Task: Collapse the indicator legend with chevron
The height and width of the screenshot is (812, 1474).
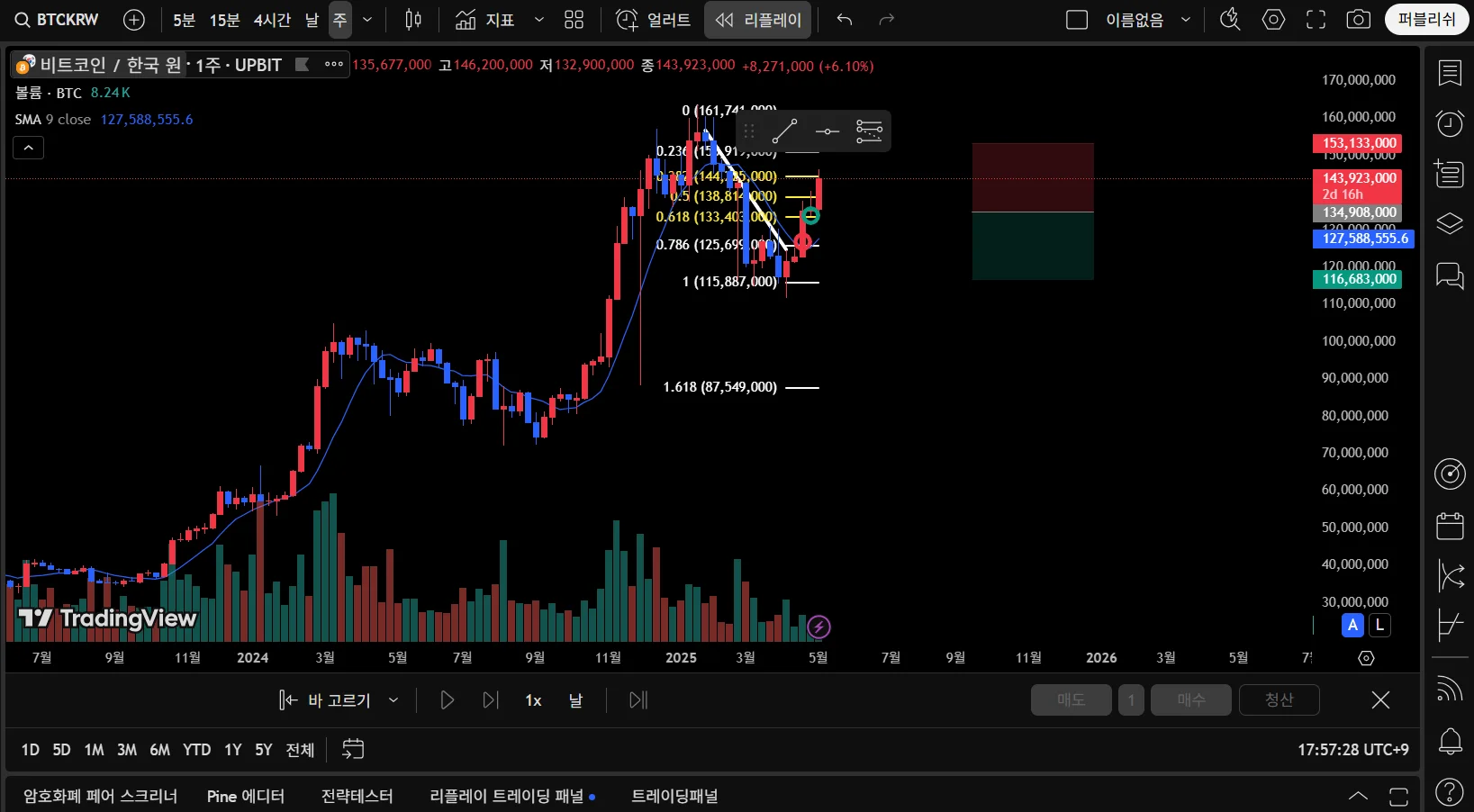Action: click(28, 148)
